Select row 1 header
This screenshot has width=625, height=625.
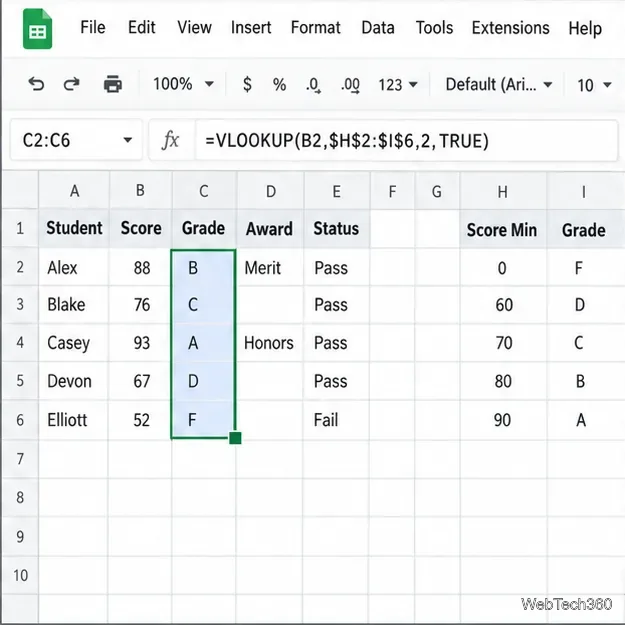[x=20, y=228]
